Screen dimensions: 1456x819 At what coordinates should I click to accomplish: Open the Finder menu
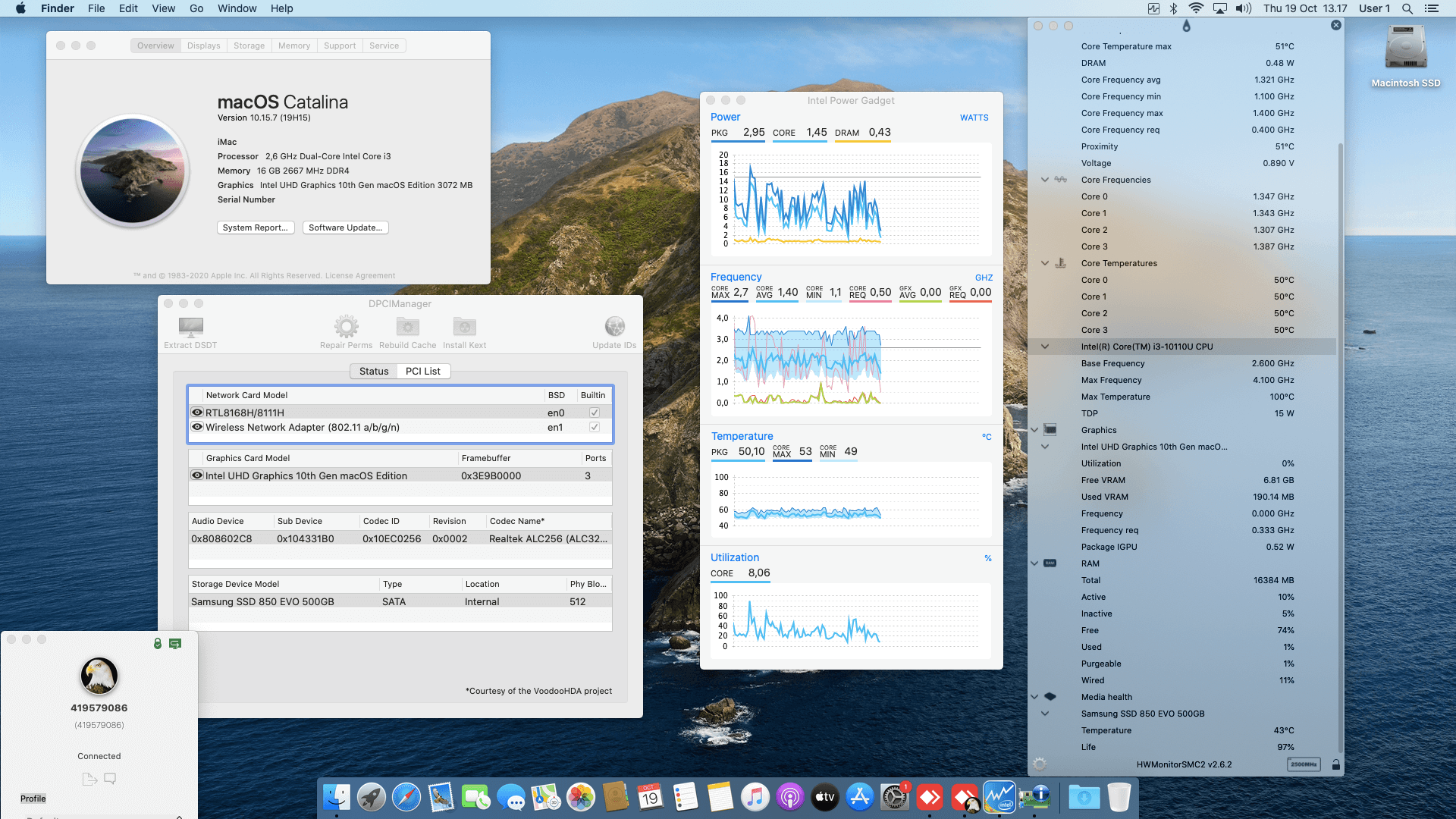coord(58,8)
